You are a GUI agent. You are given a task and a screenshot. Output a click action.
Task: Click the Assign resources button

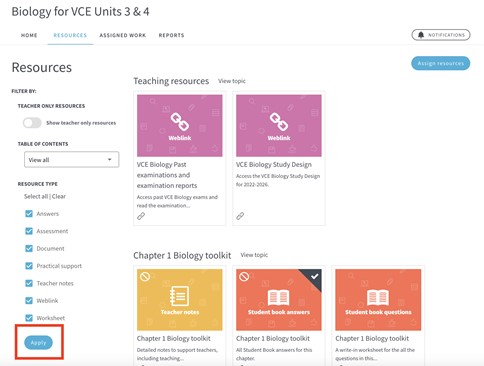441,63
